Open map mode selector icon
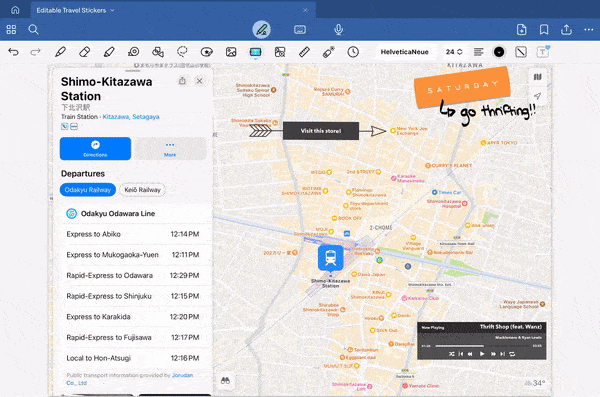The width and height of the screenshot is (600, 397). click(538, 77)
